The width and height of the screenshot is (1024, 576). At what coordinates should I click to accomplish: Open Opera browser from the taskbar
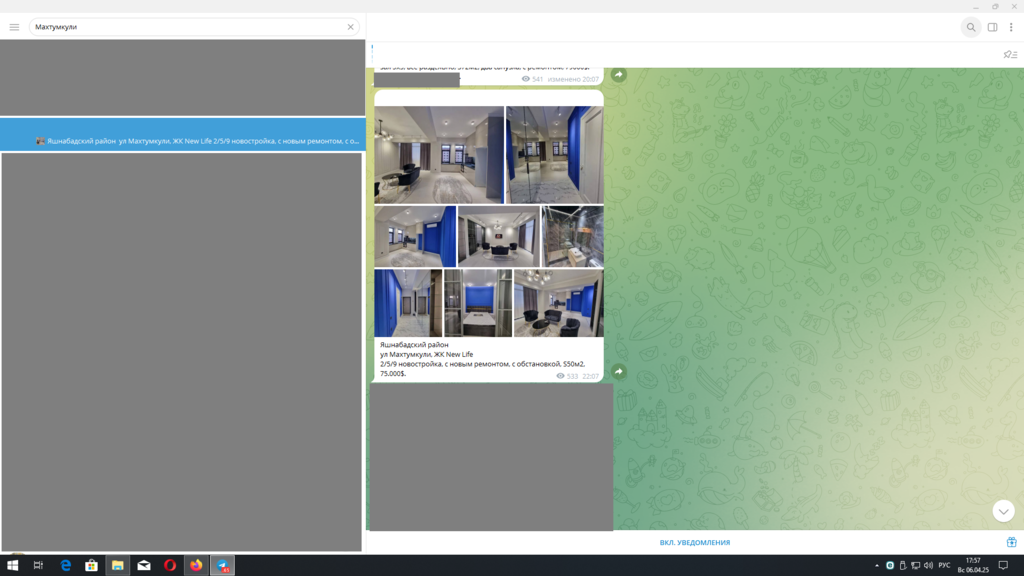pos(170,565)
